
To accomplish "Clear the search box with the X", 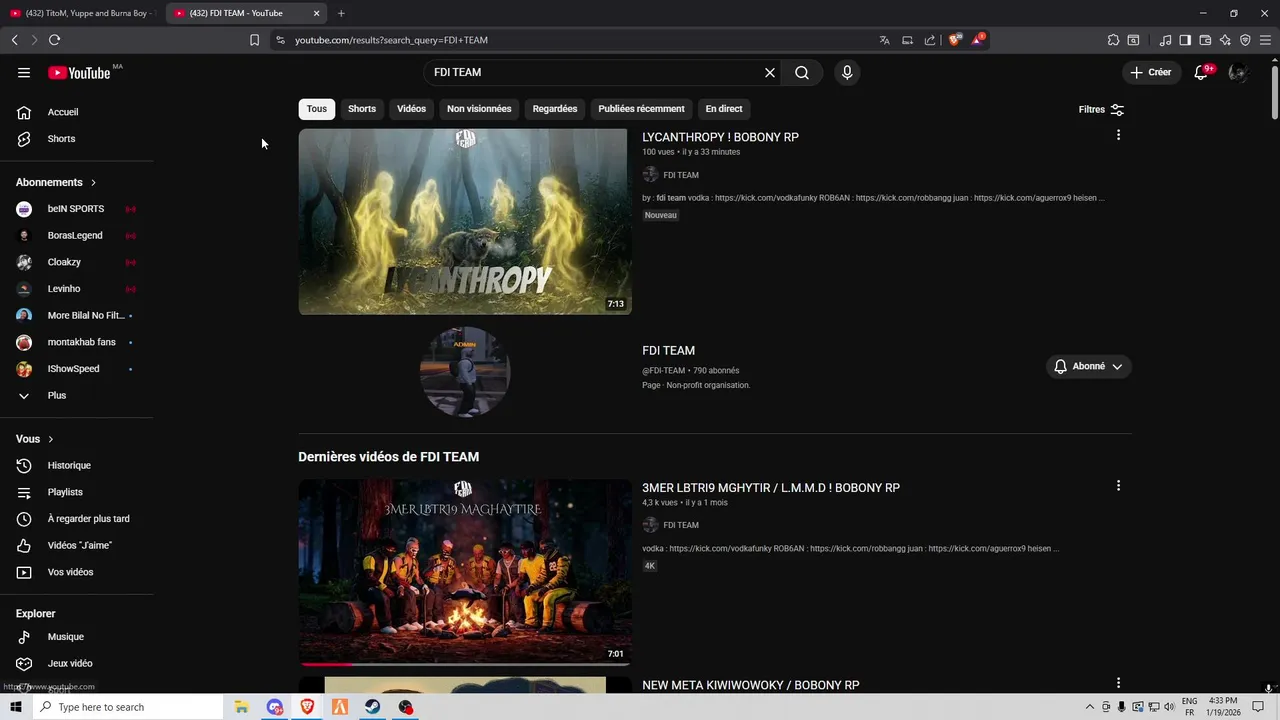I will click(x=770, y=72).
